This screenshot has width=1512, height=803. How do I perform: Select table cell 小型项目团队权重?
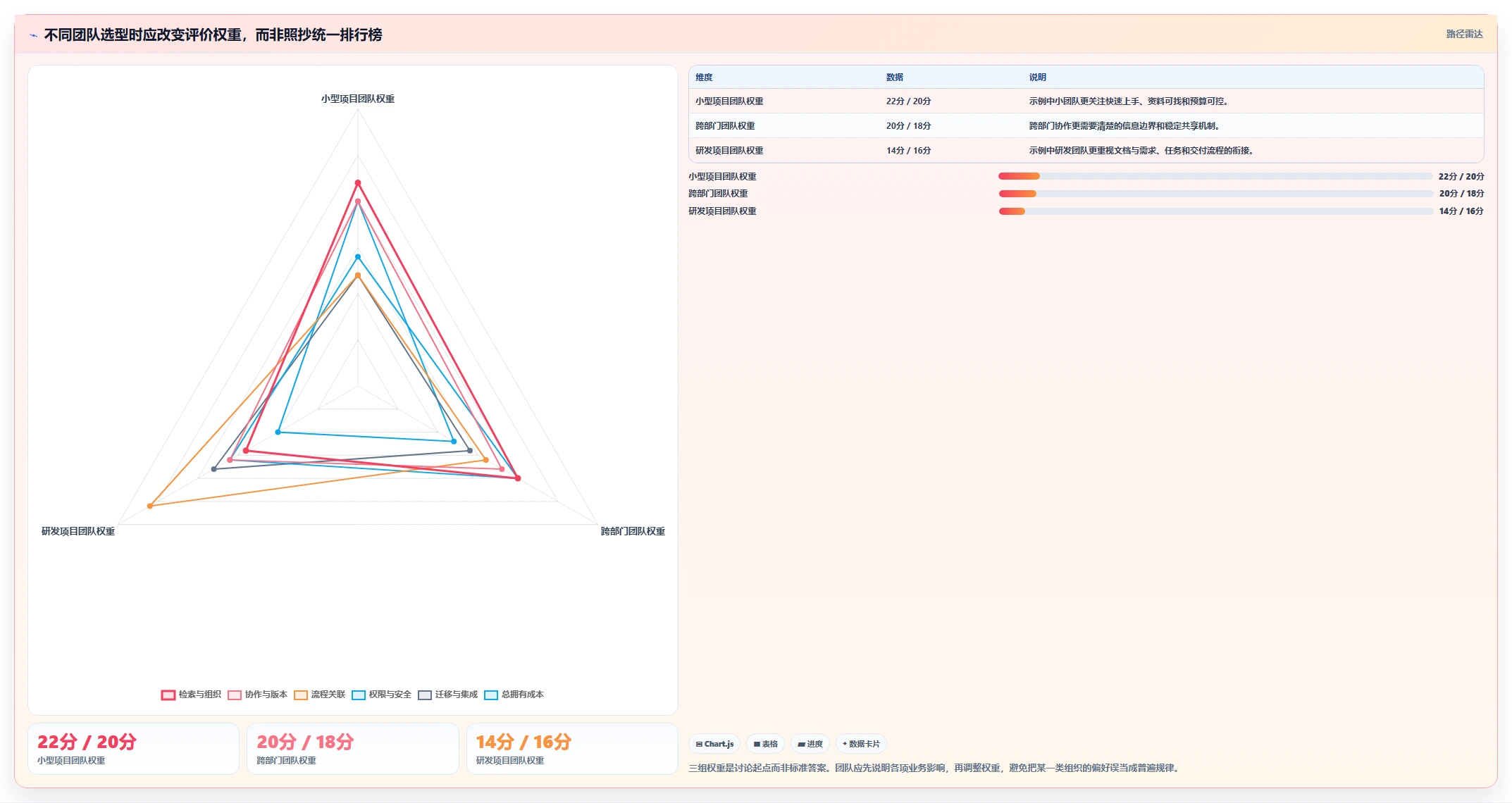point(729,101)
